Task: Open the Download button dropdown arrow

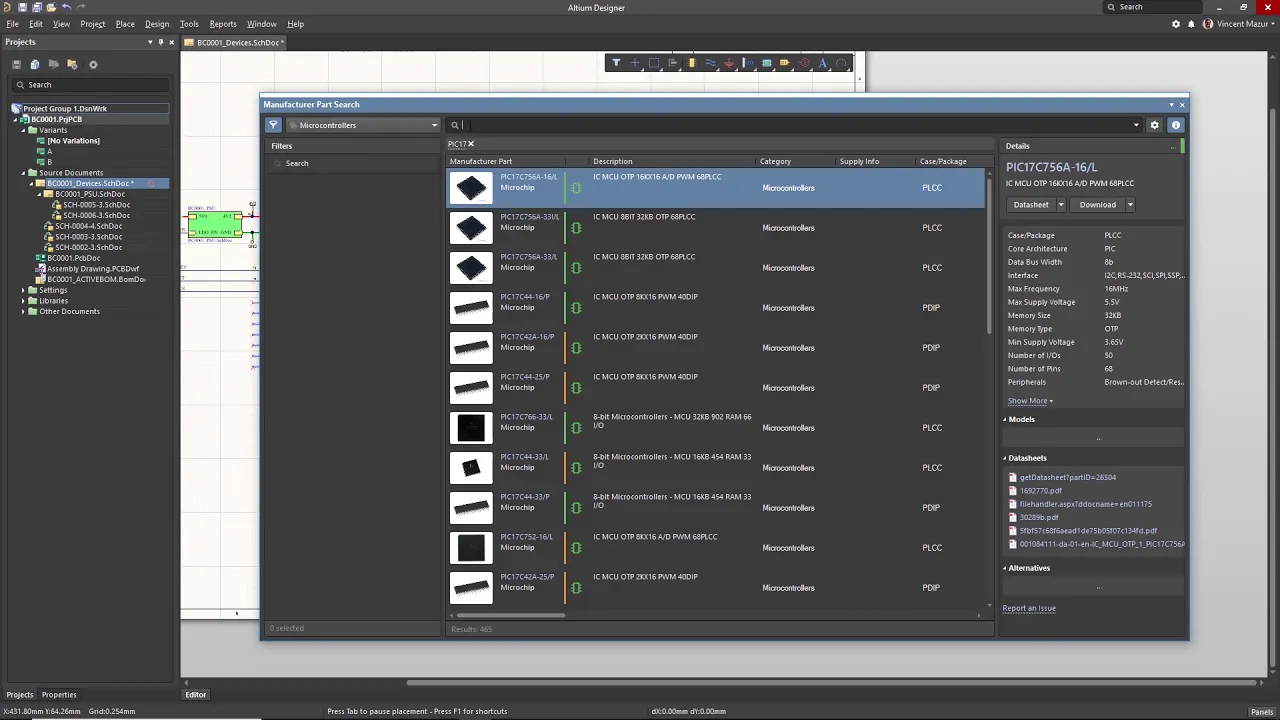Action: 1130,205
